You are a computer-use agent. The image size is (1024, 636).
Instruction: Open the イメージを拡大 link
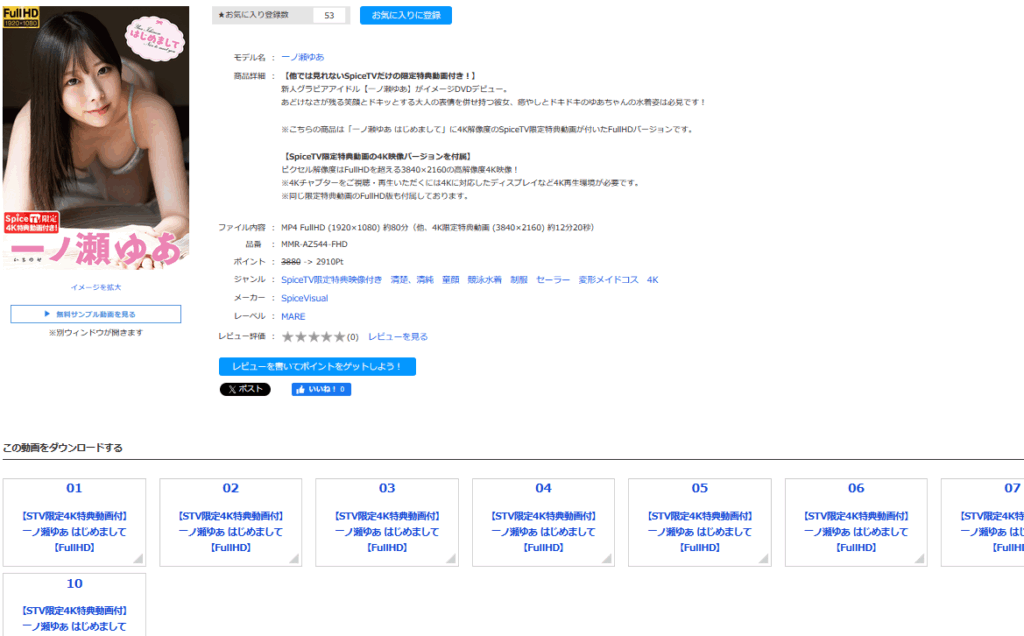(x=96, y=287)
